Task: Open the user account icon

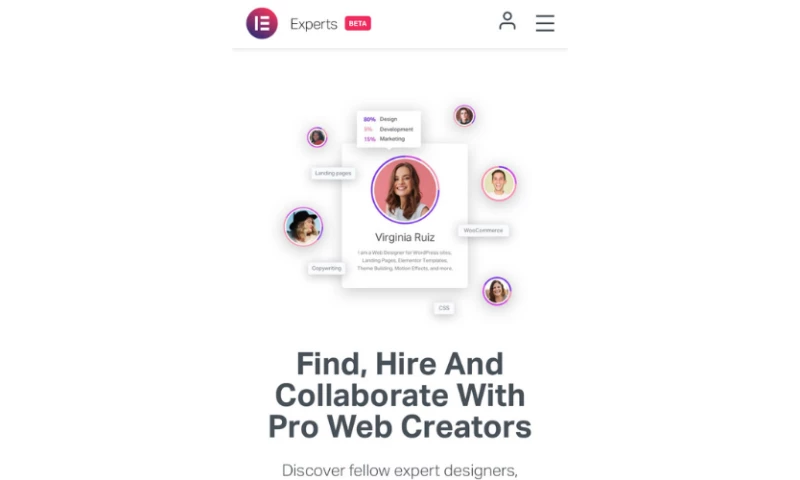Action: click(x=507, y=21)
